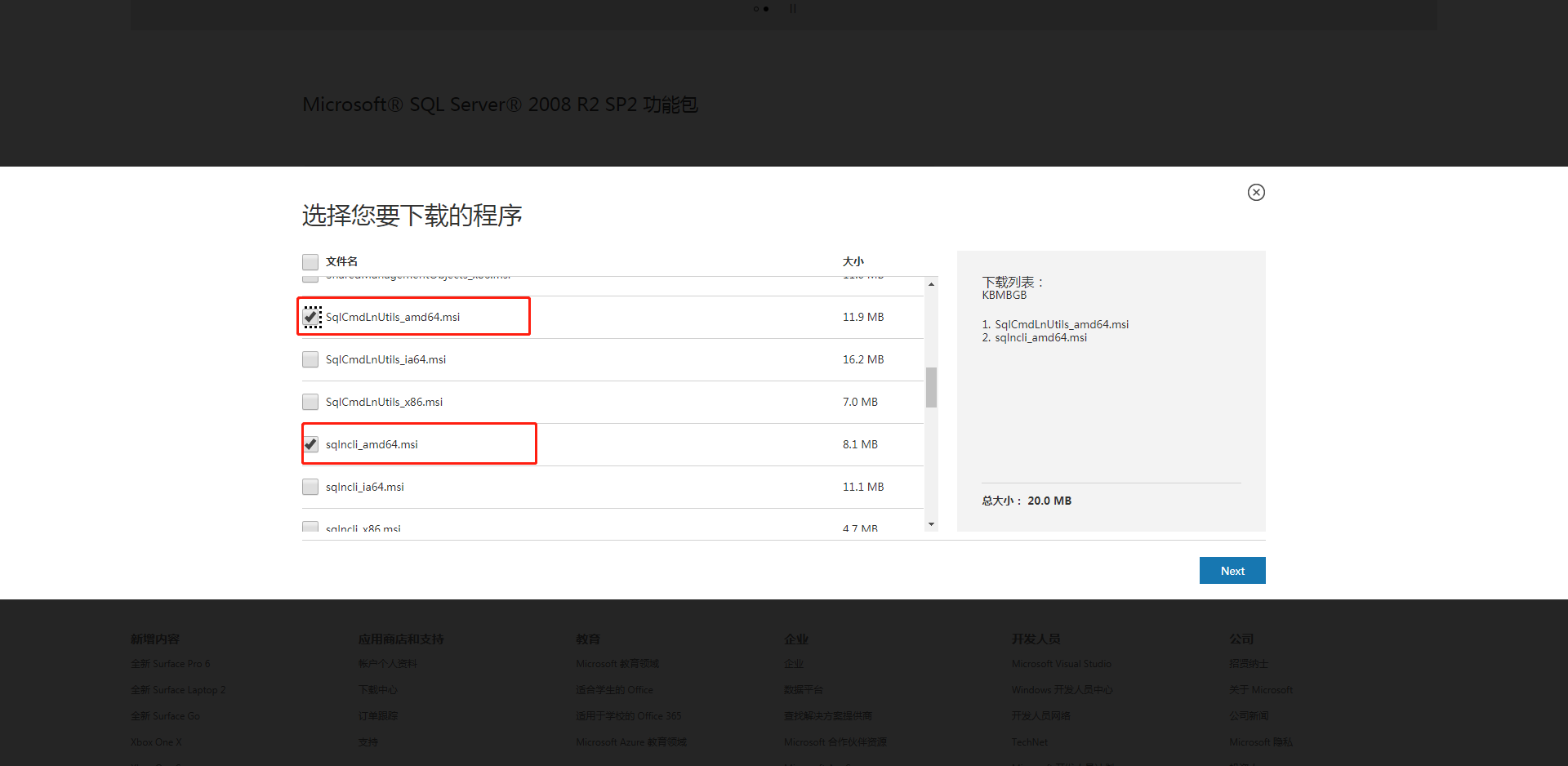Open the TechNet footer link
Image resolution: width=1568 pixels, height=766 pixels.
[x=1029, y=742]
